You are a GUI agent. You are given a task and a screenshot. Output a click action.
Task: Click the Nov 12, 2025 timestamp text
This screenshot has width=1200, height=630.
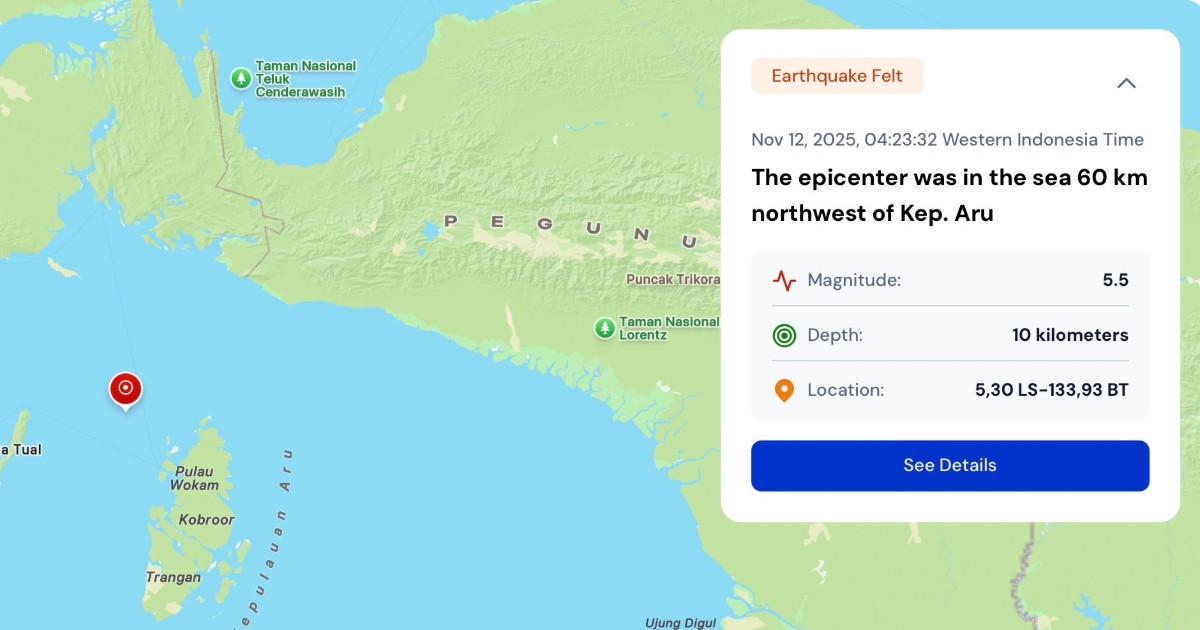point(948,139)
